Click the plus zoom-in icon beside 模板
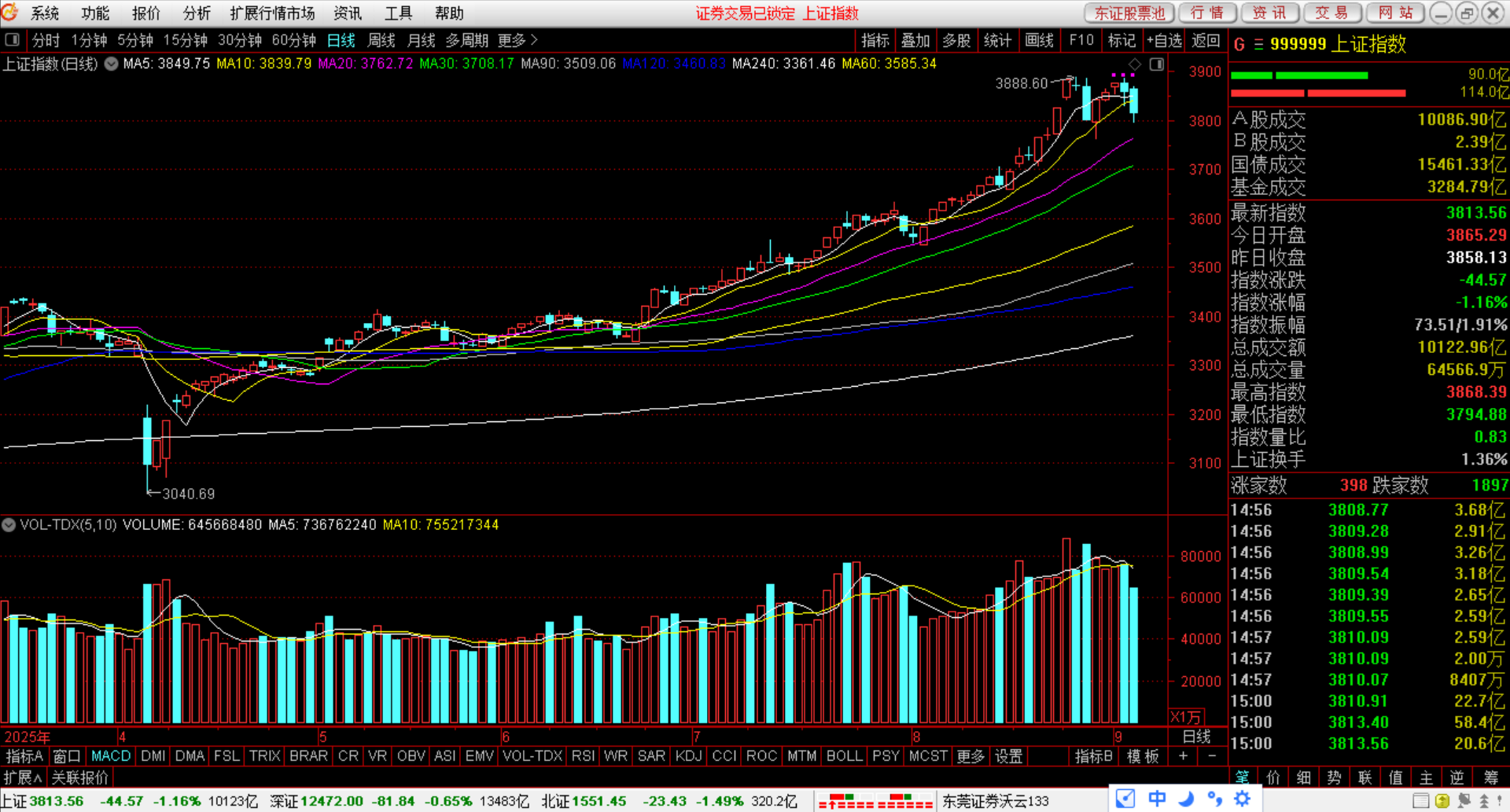This screenshot has width=1510, height=812. click(1183, 756)
